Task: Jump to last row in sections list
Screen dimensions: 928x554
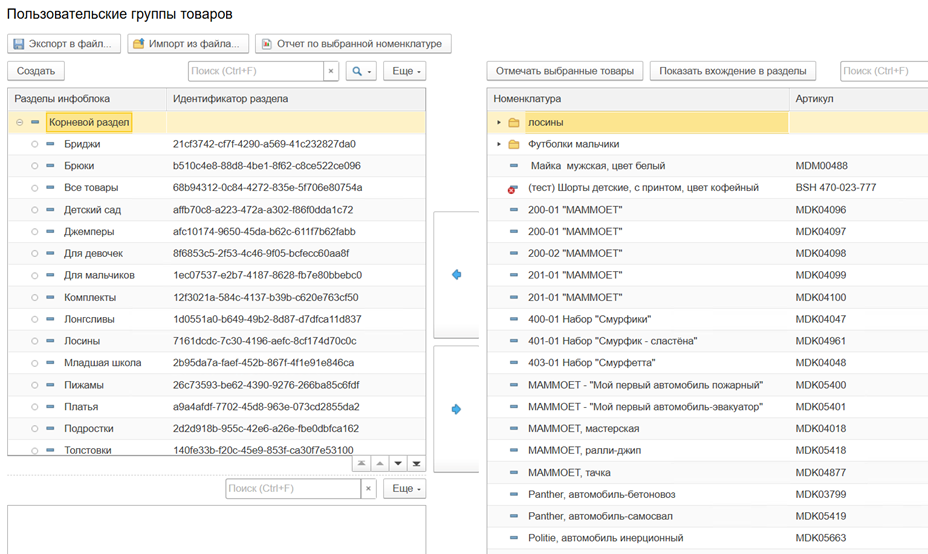Action: point(416,463)
